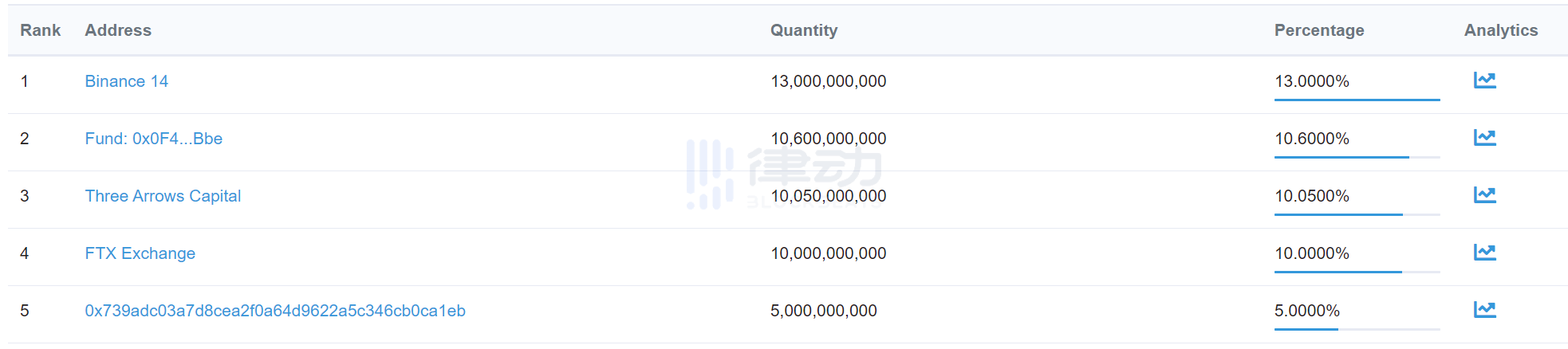The height and width of the screenshot is (349, 1568).
Task: Open analytics chart icon for Binance 14
Action: click(1484, 80)
